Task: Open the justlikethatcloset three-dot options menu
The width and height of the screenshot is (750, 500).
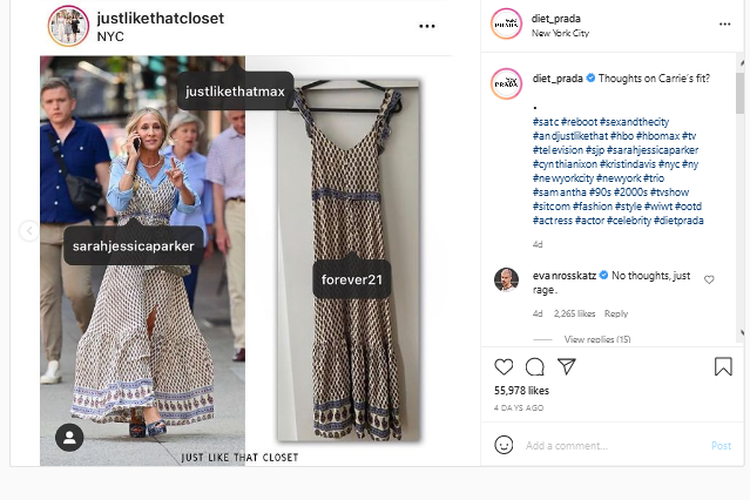Action: tap(427, 26)
